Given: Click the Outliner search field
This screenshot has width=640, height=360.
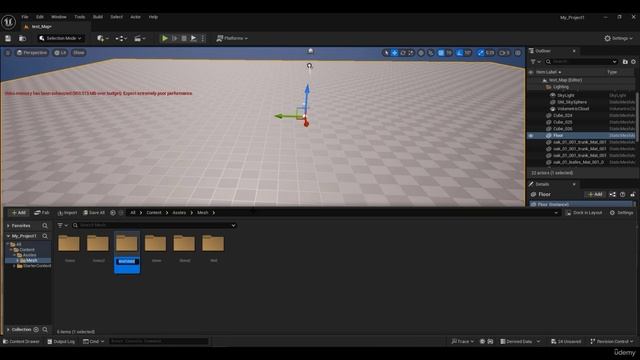Looking at the screenshot, I should pyautogui.click(x=581, y=62).
